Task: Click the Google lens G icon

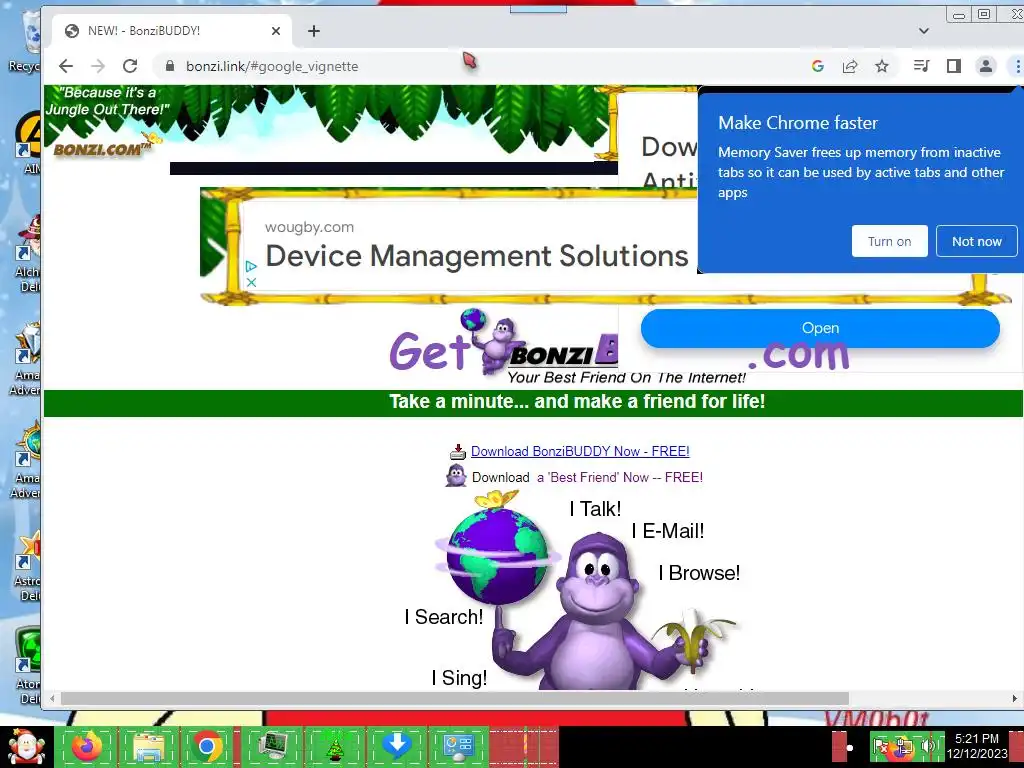Action: point(818,66)
